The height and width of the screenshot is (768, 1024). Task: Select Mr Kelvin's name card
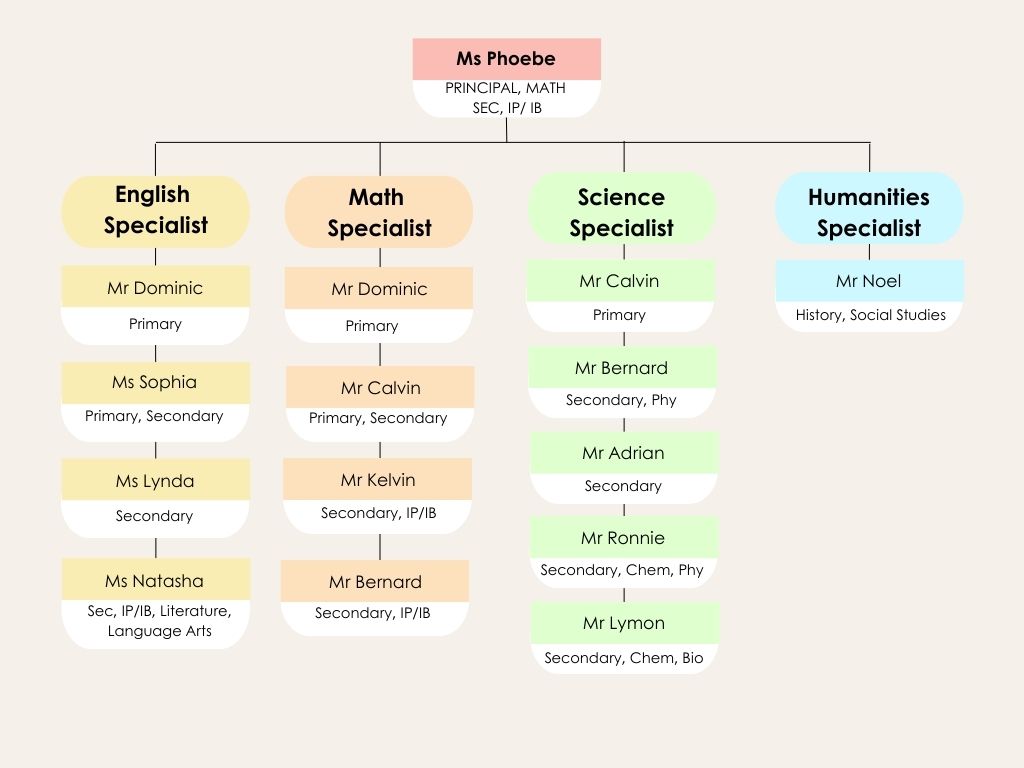(377, 496)
